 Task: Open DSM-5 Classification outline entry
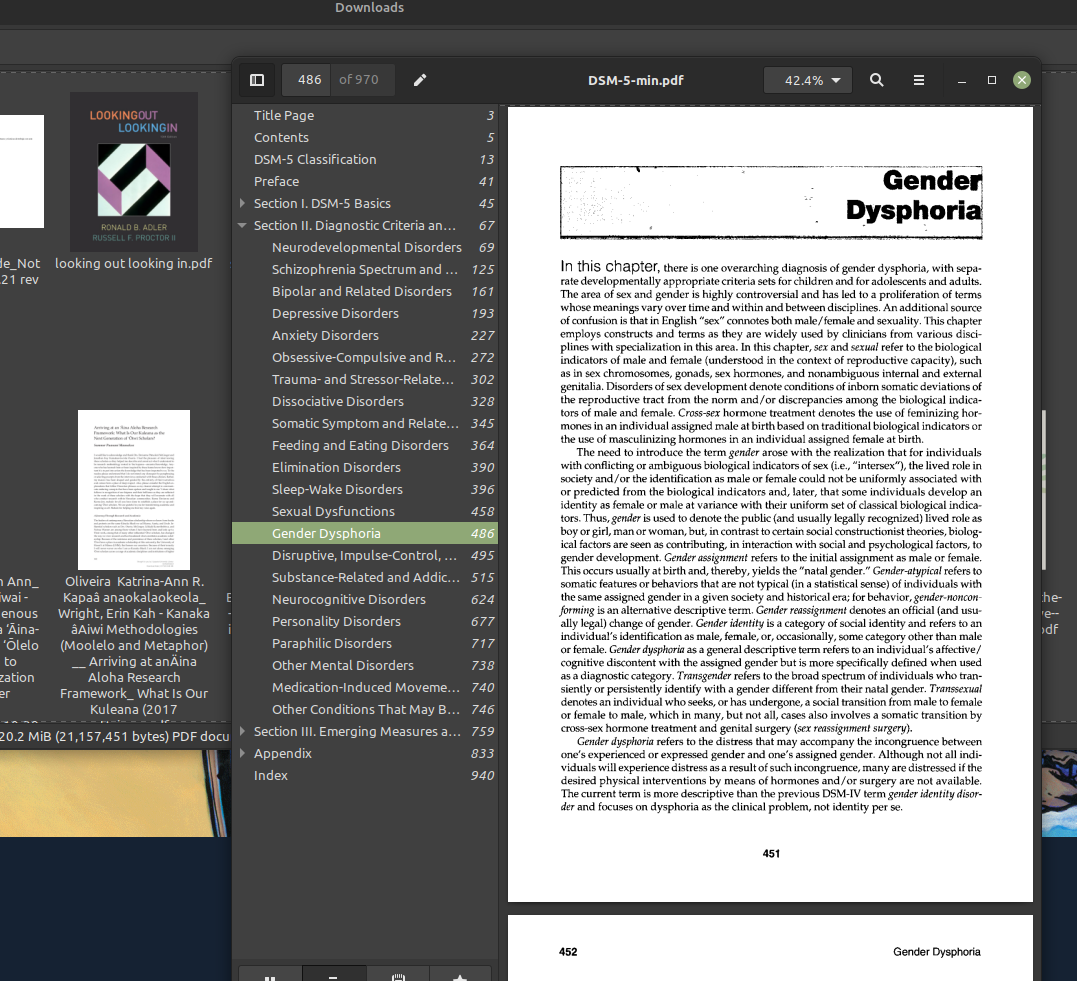click(365, 159)
